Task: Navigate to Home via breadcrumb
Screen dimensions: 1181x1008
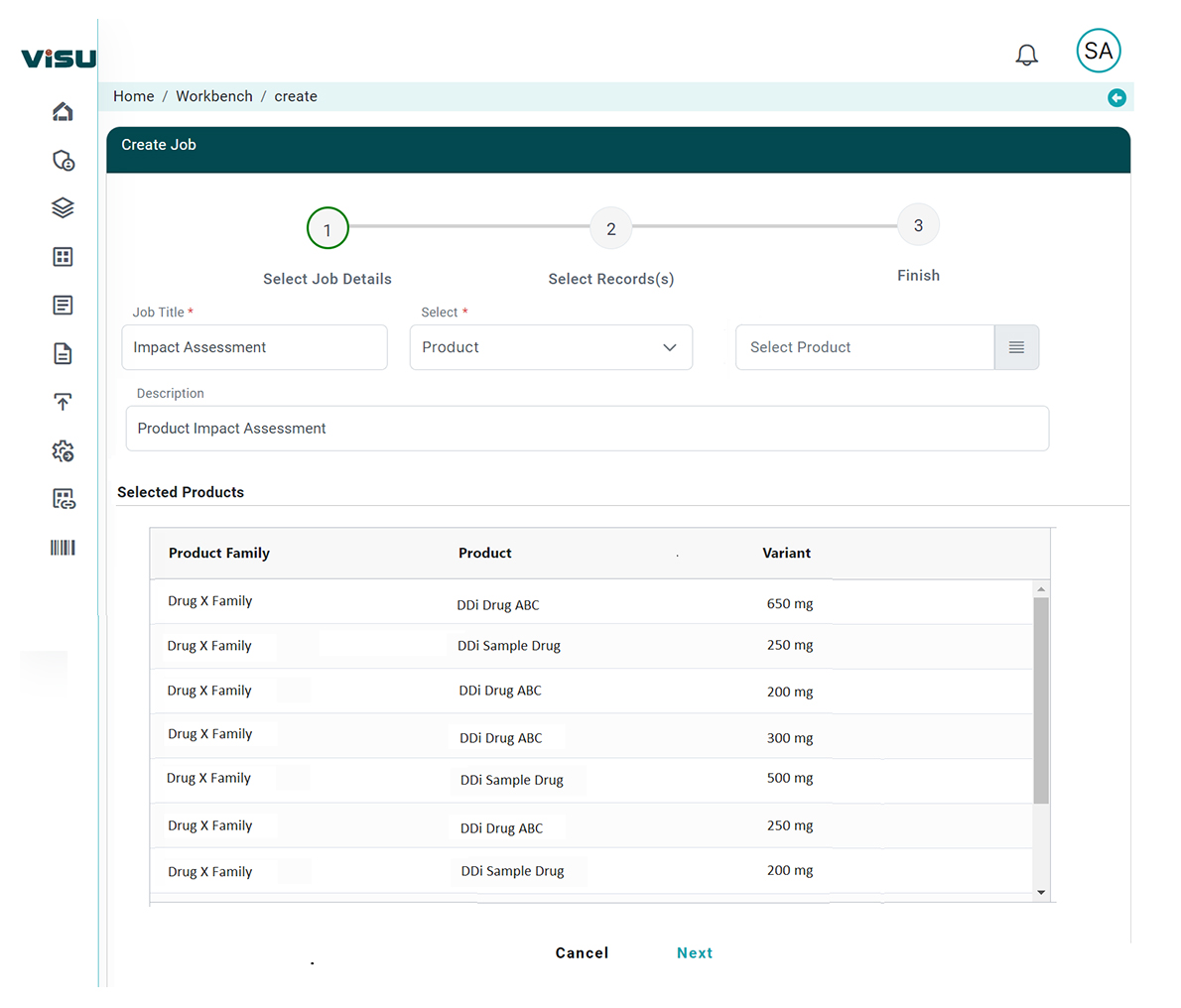Action: [x=133, y=96]
